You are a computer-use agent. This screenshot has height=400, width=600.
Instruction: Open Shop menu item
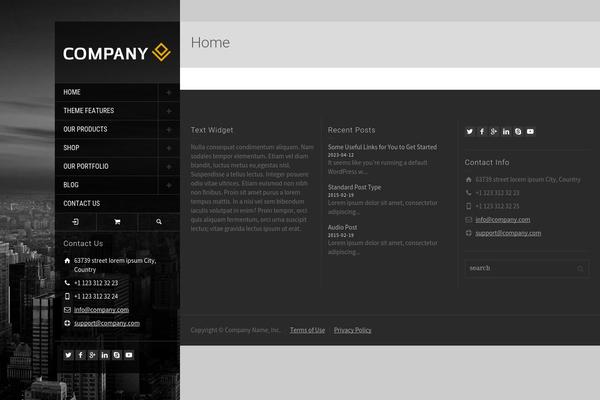tap(71, 148)
